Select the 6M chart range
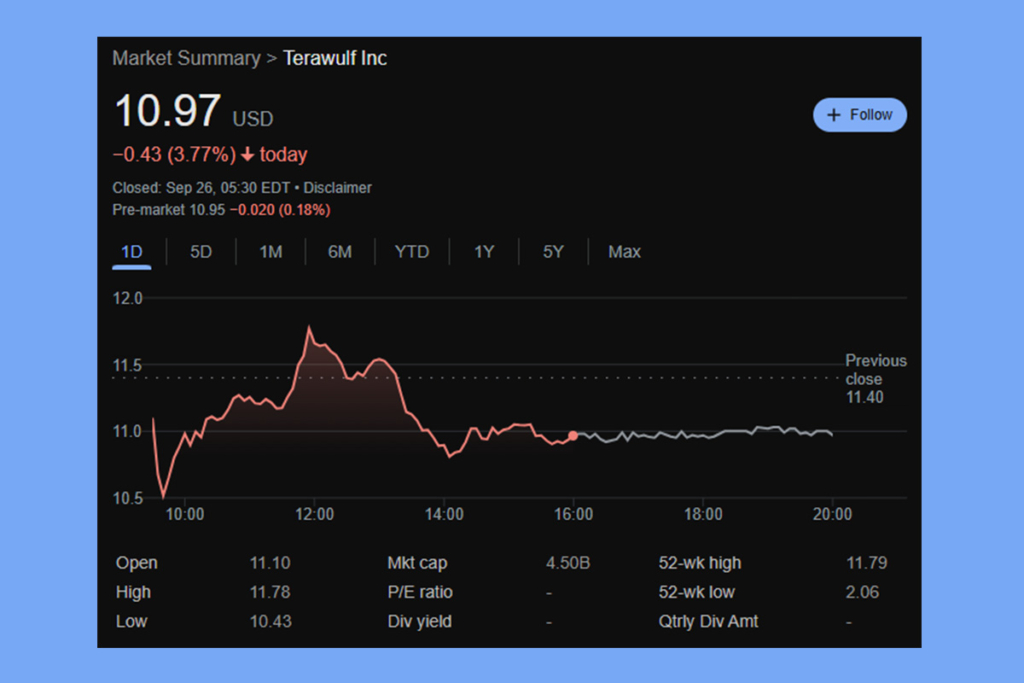 pos(339,252)
